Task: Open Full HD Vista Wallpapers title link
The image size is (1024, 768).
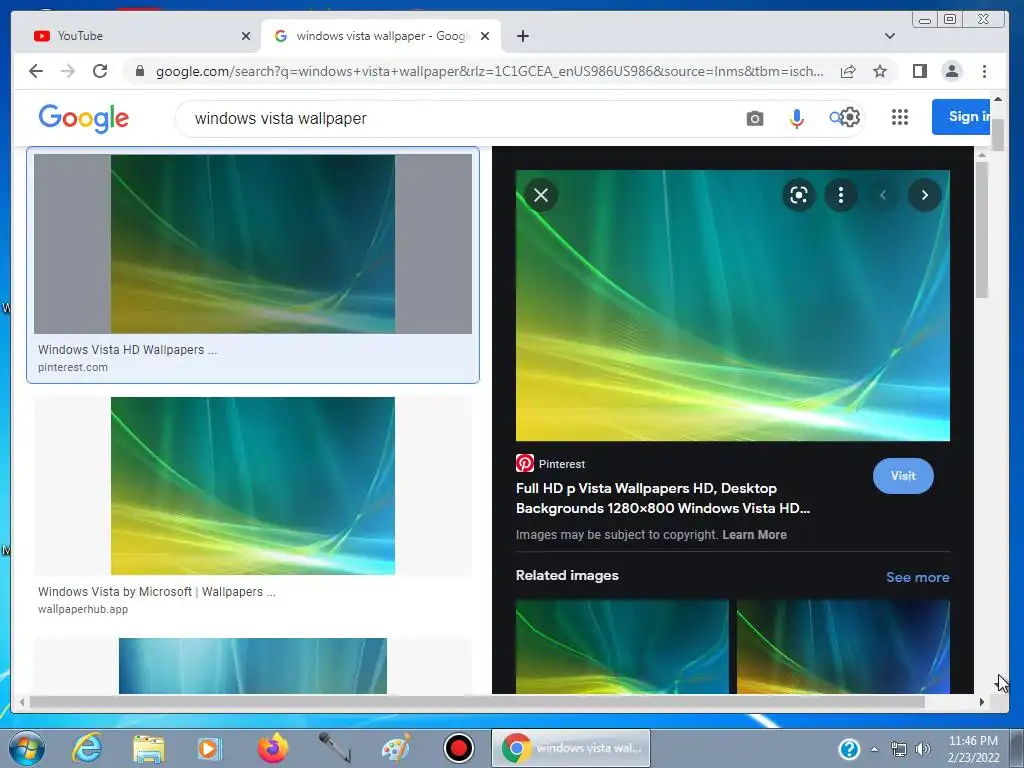Action: [663, 498]
